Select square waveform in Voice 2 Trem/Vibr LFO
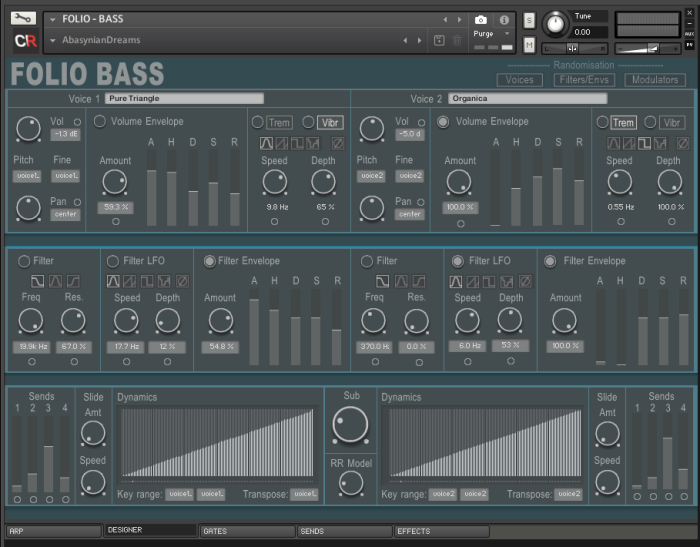This screenshot has width=700, height=547. (x=644, y=143)
